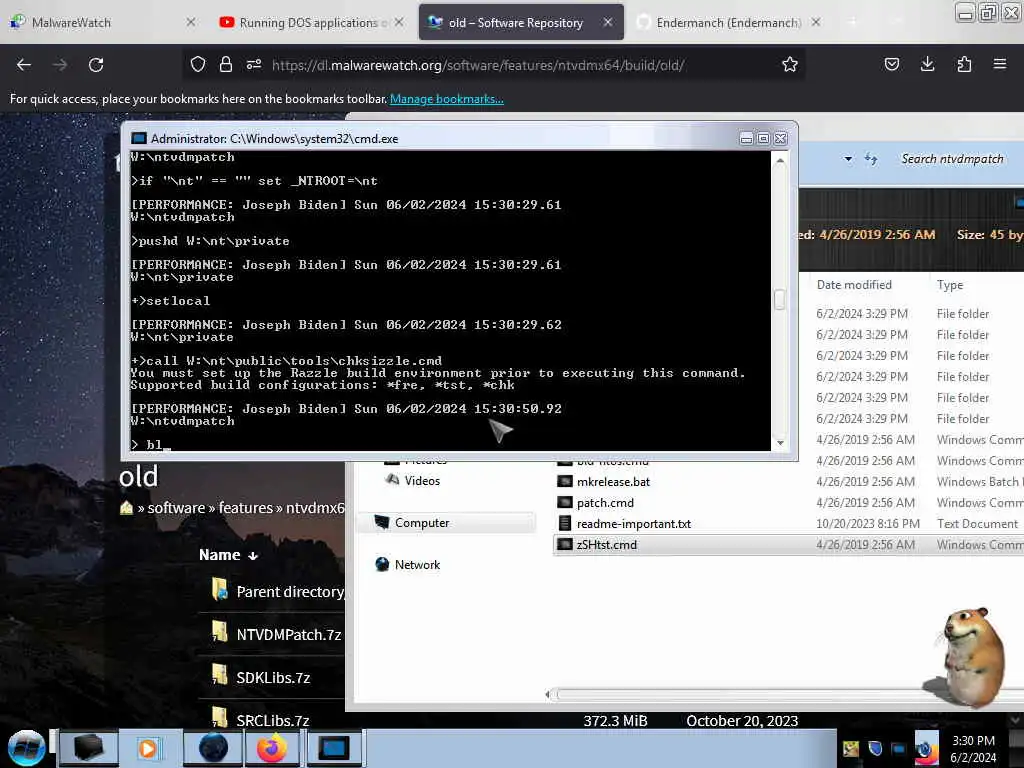
Task: Switch to Running DOS applications YouTube tab
Action: (x=313, y=22)
